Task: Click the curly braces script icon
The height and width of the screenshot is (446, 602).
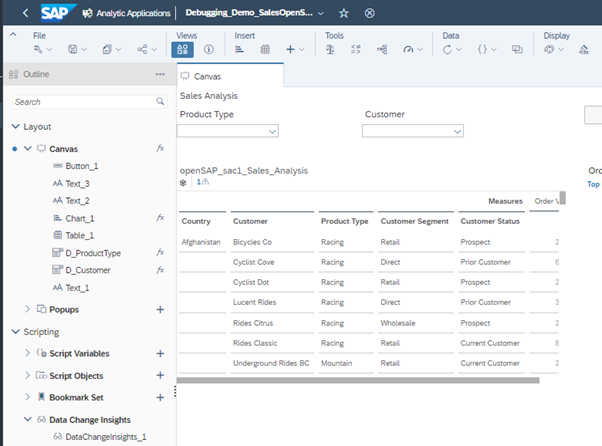Action: (482, 49)
